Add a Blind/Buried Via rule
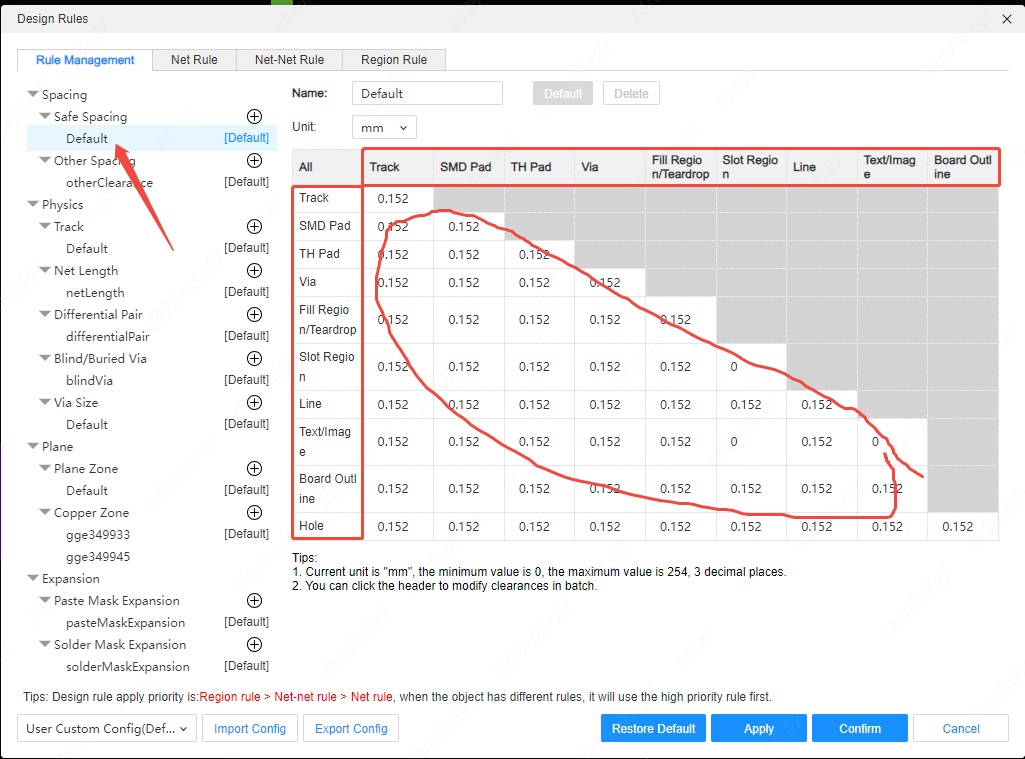The width and height of the screenshot is (1025, 759). (x=254, y=359)
